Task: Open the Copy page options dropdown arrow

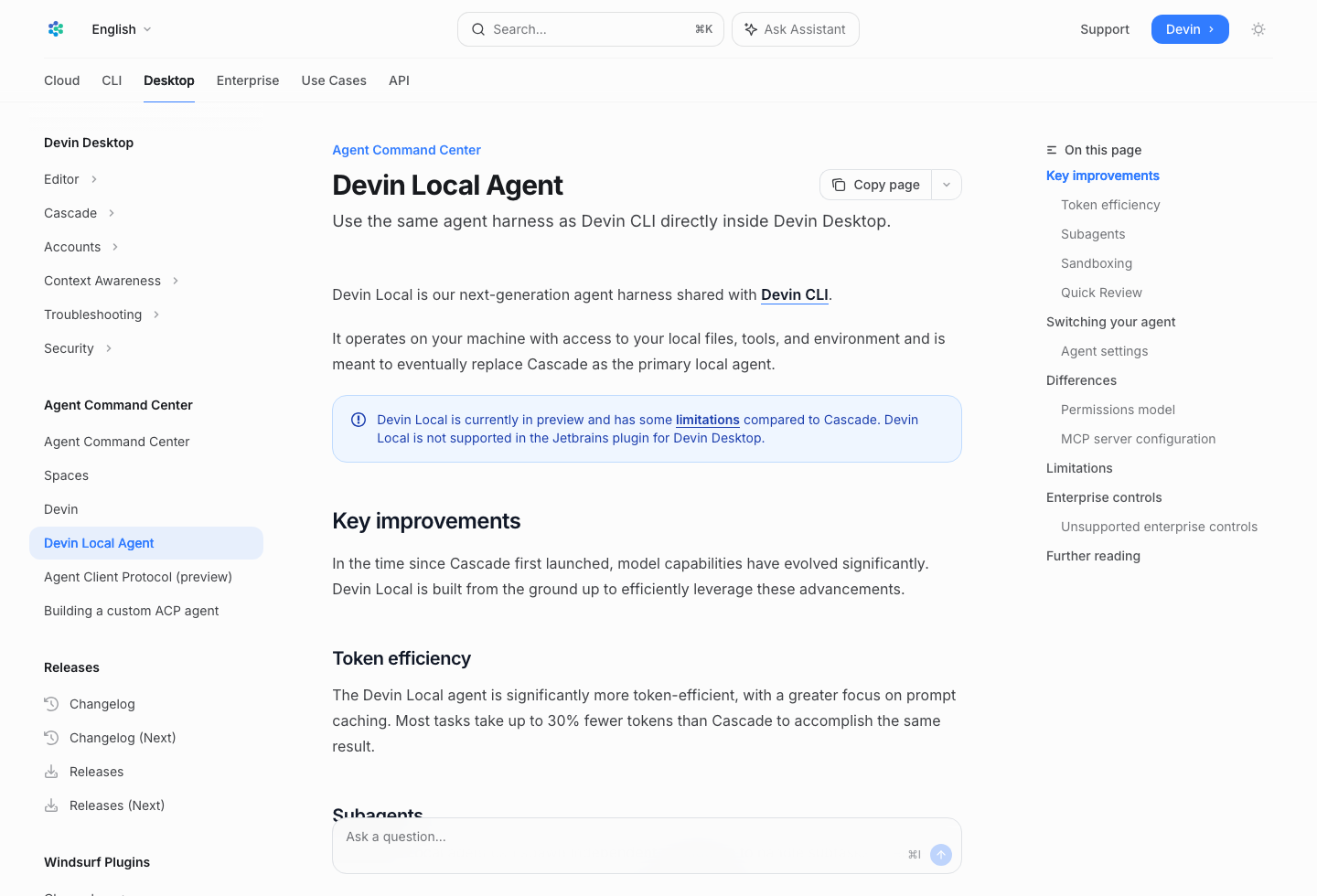Action: click(x=947, y=185)
